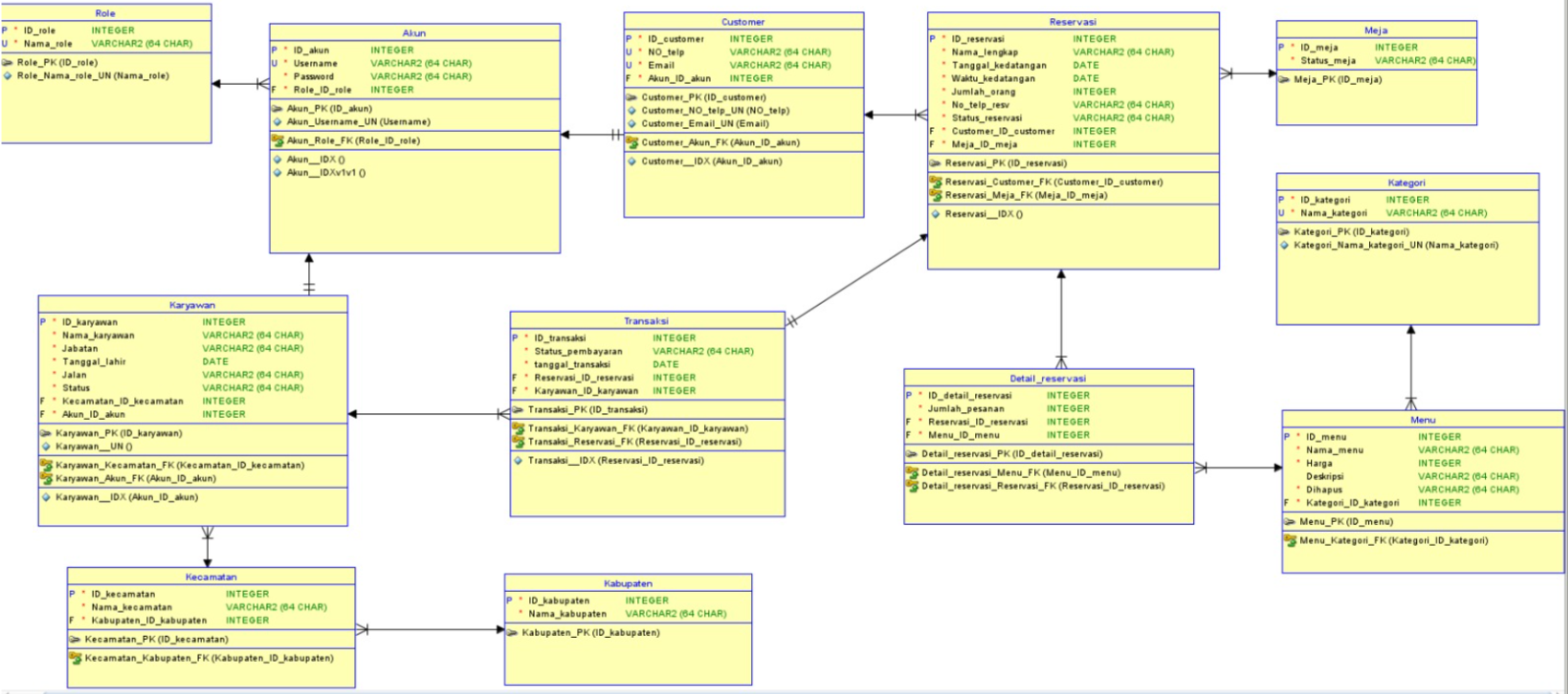Click the index icon beside Transaksi__IDX

(518, 460)
